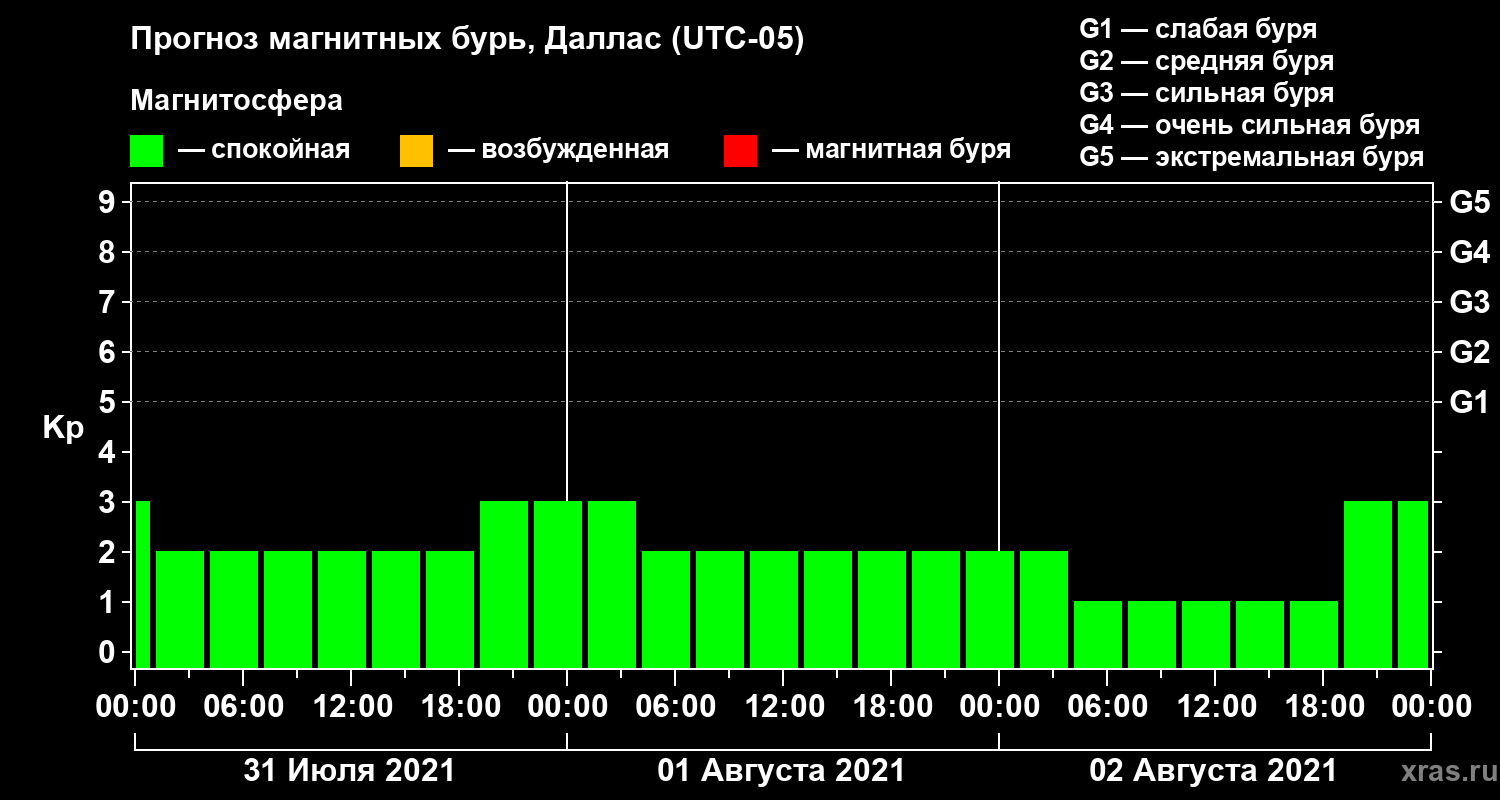Click the right-axis label G5
Image resolution: width=1500 pixels, height=800 pixels.
coord(1469,202)
